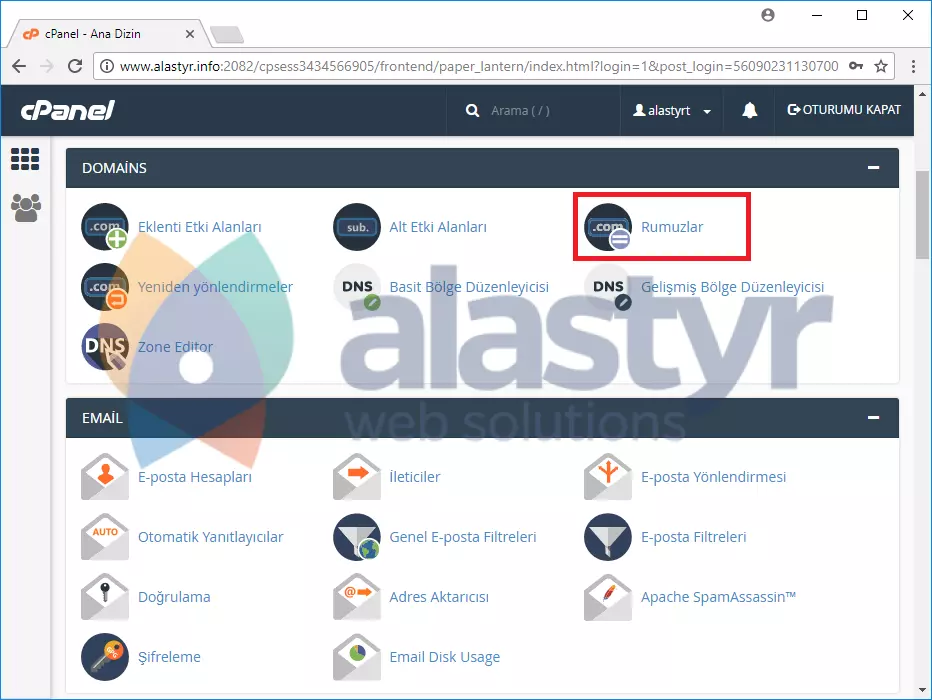
Task: Open the Rumuzlar icon
Action: (607, 227)
